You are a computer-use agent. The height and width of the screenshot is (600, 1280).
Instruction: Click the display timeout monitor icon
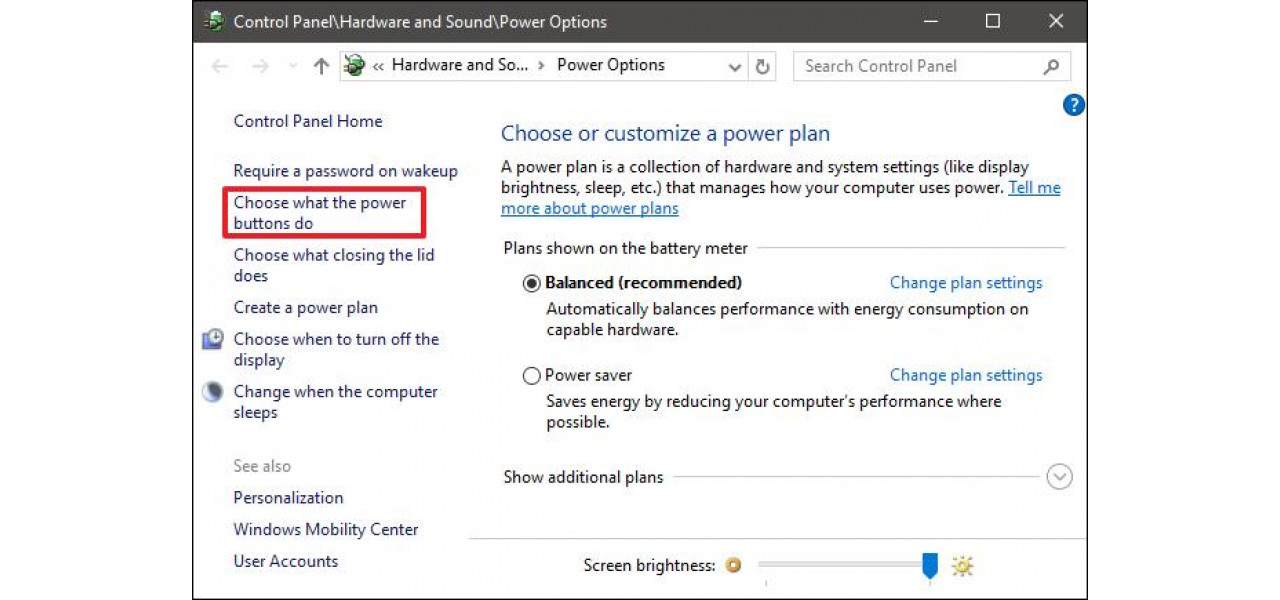[212, 339]
